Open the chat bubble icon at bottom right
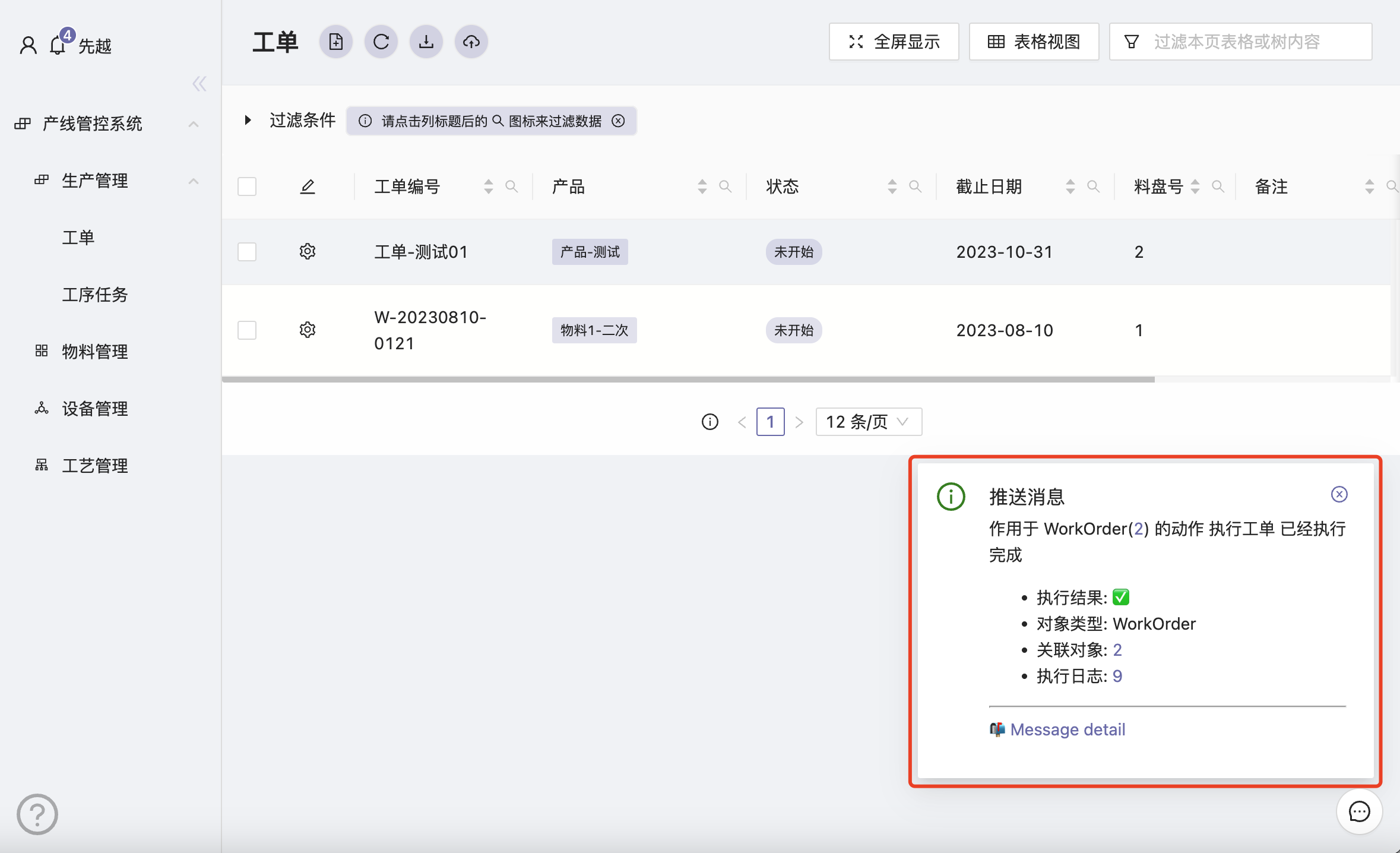Image resolution: width=1400 pixels, height=853 pixels. pyautogui.click(x=1359, y=811)
